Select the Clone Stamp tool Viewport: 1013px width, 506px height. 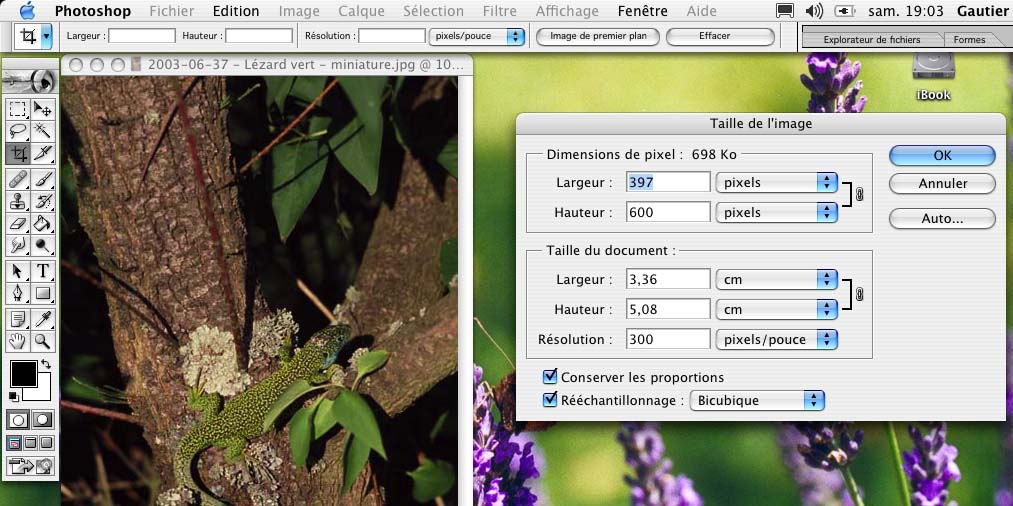click(x=18, y=201)
